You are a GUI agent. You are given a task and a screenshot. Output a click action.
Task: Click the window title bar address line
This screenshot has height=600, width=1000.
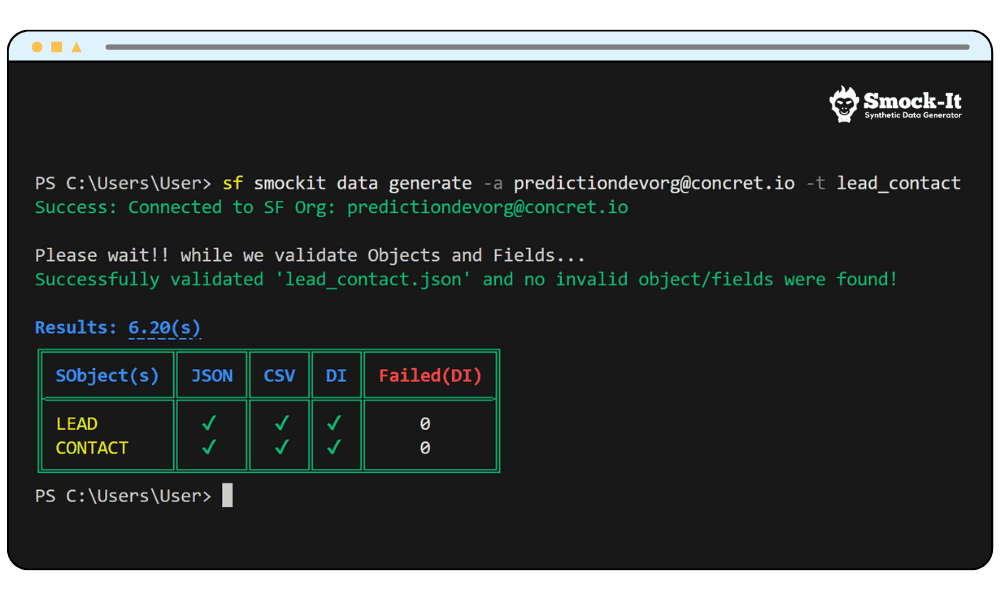click(x=538, y=47)
